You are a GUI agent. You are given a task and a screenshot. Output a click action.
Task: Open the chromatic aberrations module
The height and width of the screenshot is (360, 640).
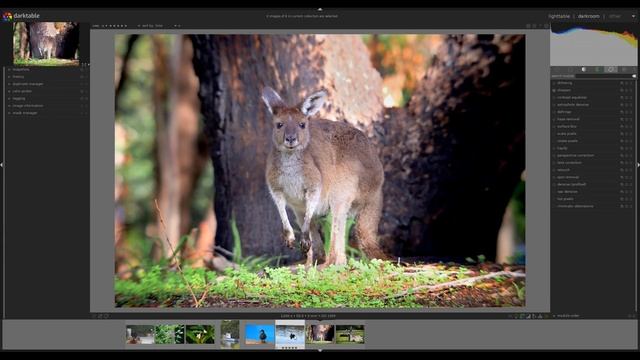pyautogui.click(x=576, y=206)
